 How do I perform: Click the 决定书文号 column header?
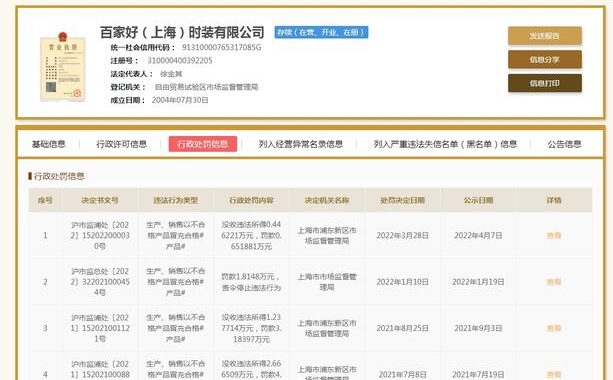(100, 200)
